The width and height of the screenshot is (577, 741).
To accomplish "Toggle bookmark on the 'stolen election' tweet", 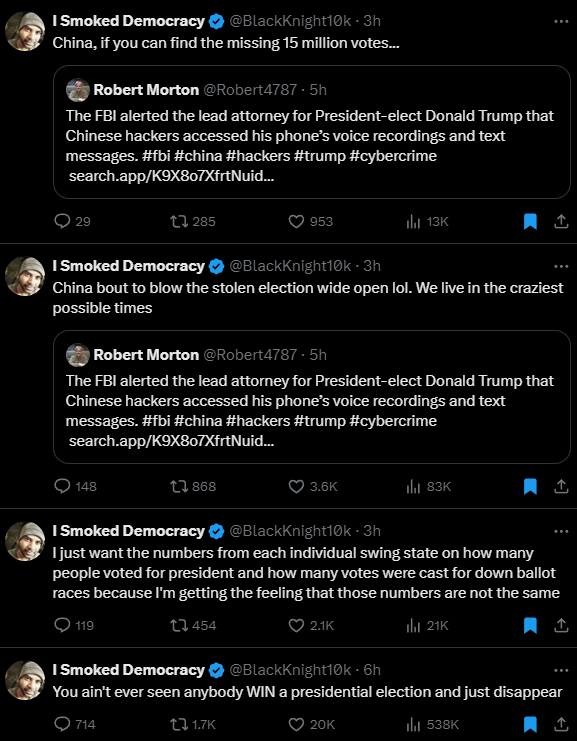I will (x=531, y=486).
